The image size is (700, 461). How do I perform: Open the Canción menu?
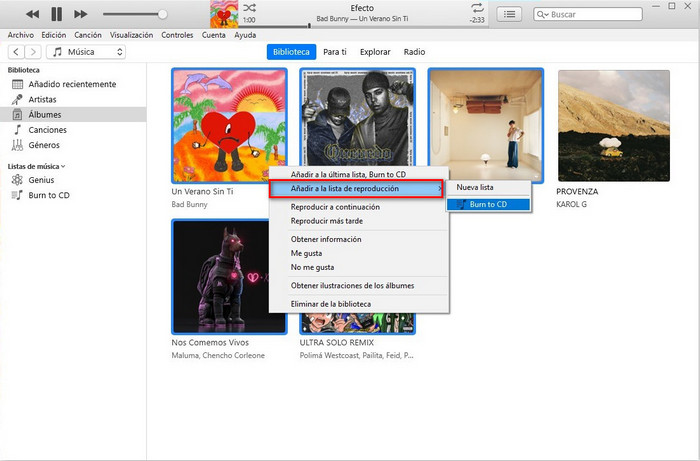[x=88, y=35]
